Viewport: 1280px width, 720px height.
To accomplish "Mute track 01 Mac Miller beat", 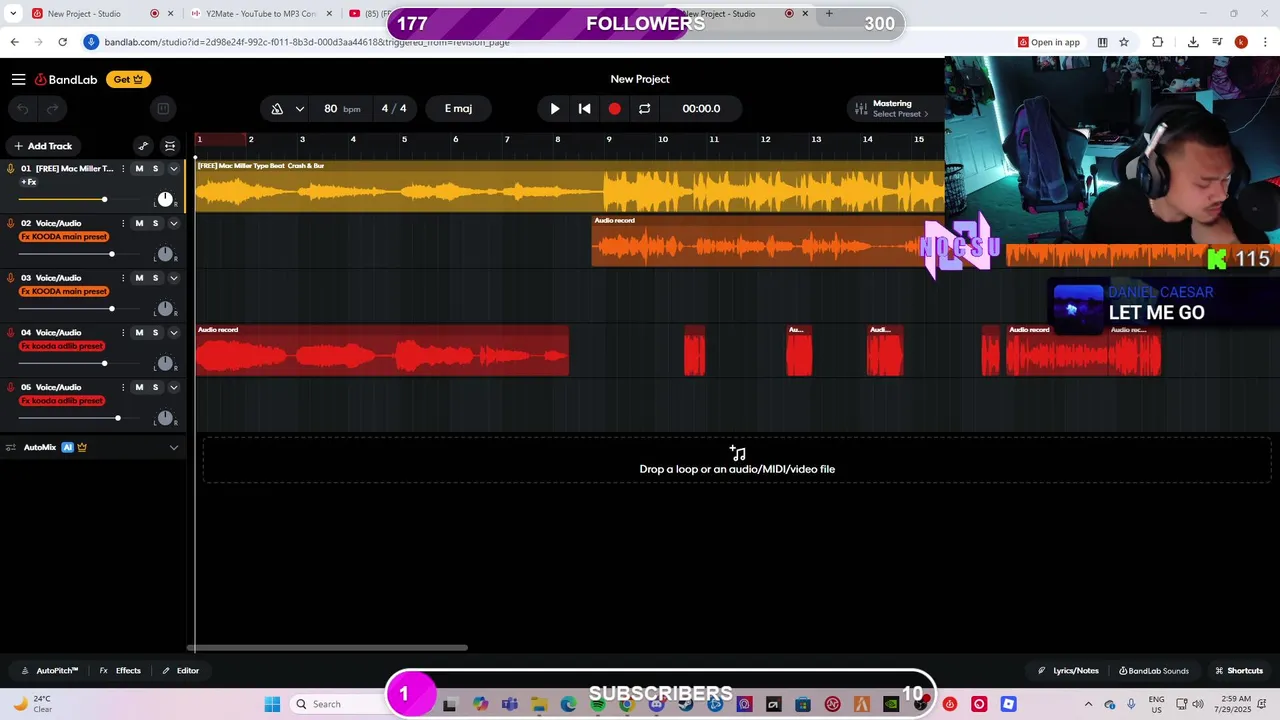I will coord(139,169).
